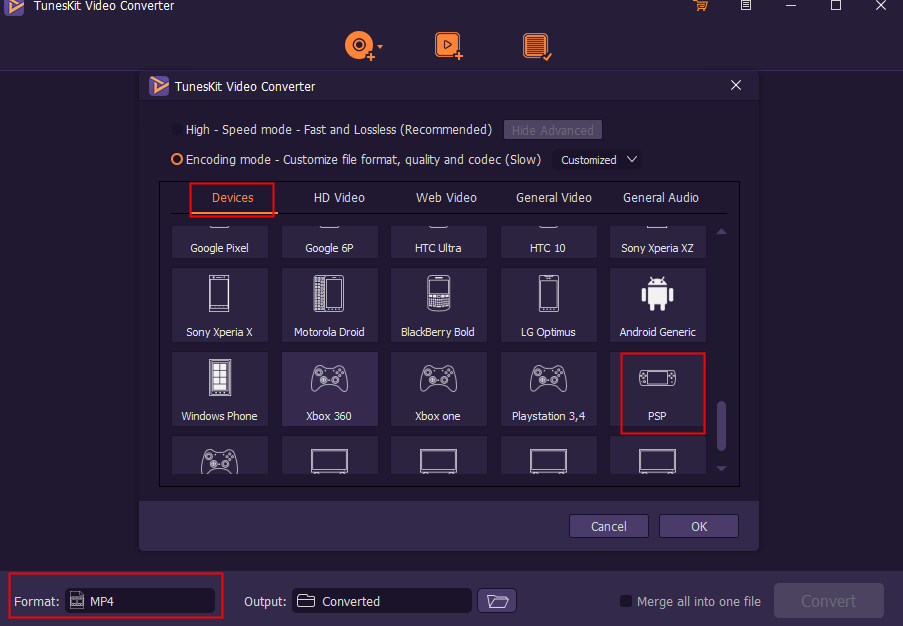903x626 pixels.
Task: Select the Playstation 3,4 device
Action: point(548,389)
